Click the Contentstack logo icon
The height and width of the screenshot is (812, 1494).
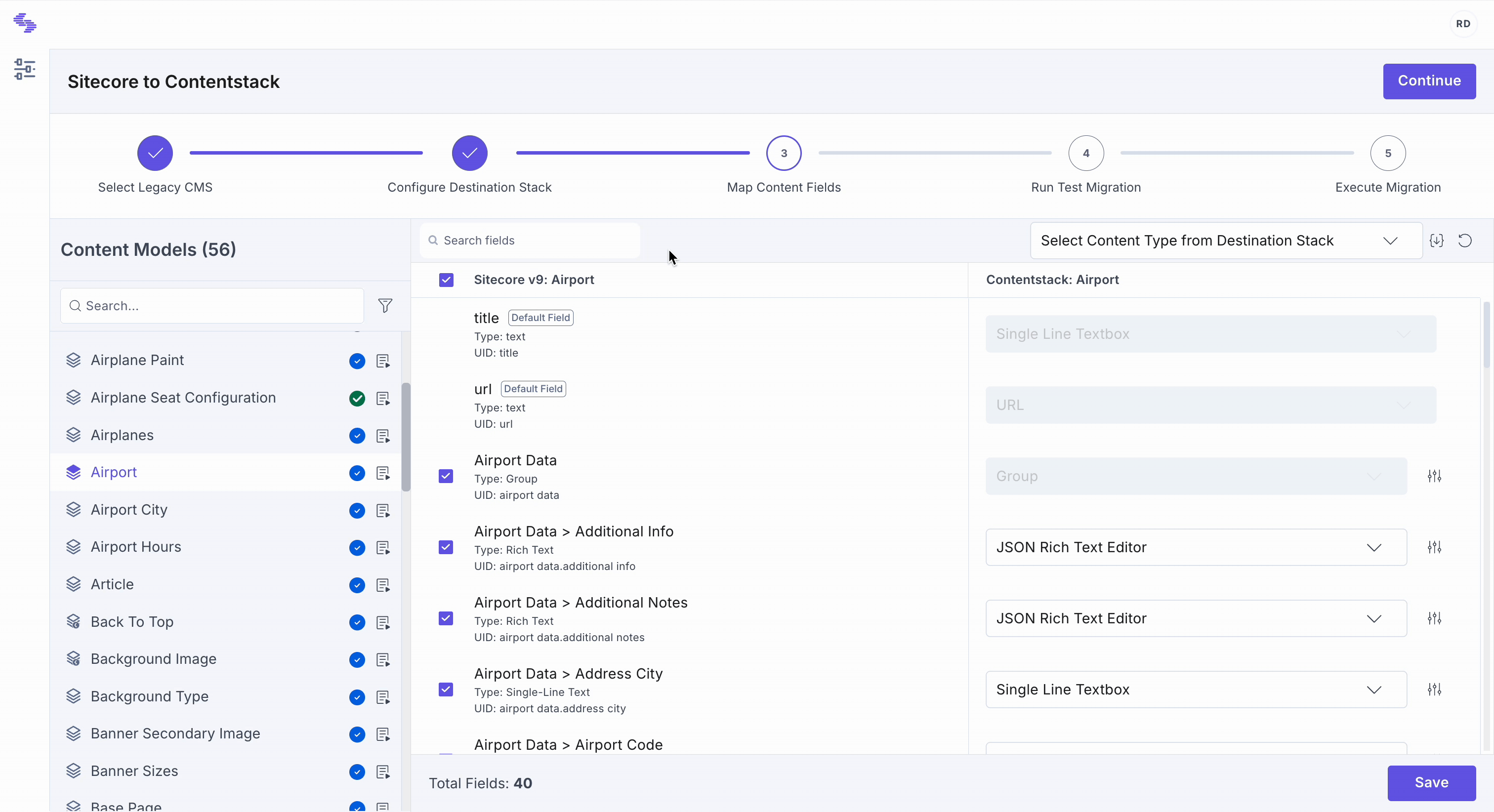pyautogui.click(x=25, y=23)
